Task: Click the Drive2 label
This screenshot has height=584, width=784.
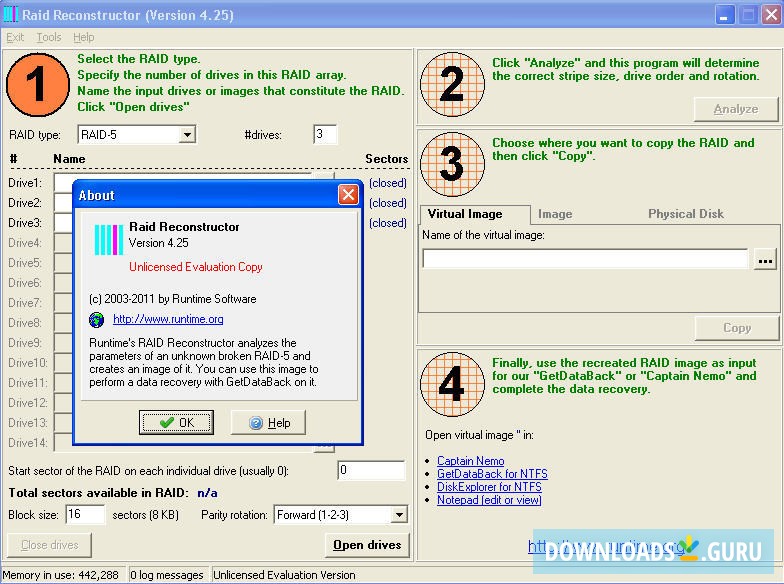Action: pyautogui.click(x=25, y=203)
